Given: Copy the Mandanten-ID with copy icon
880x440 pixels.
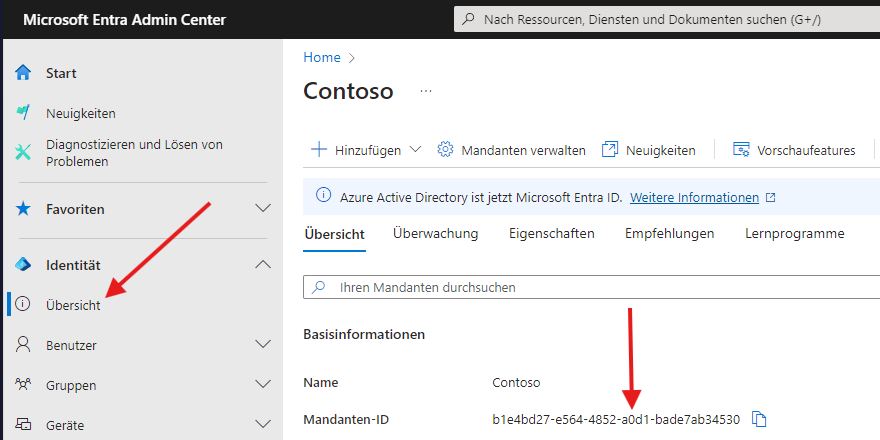Looking at the screenshot, I should [759, 419].
